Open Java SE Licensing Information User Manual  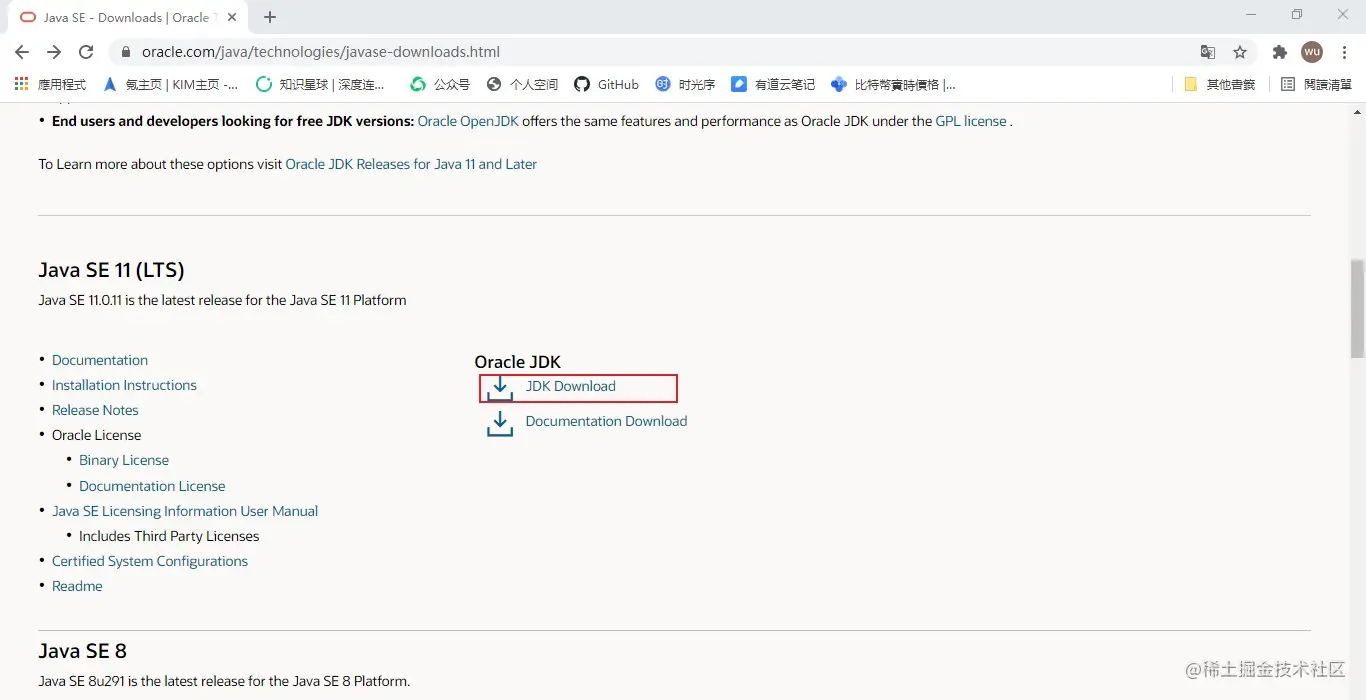click(185, 511)
